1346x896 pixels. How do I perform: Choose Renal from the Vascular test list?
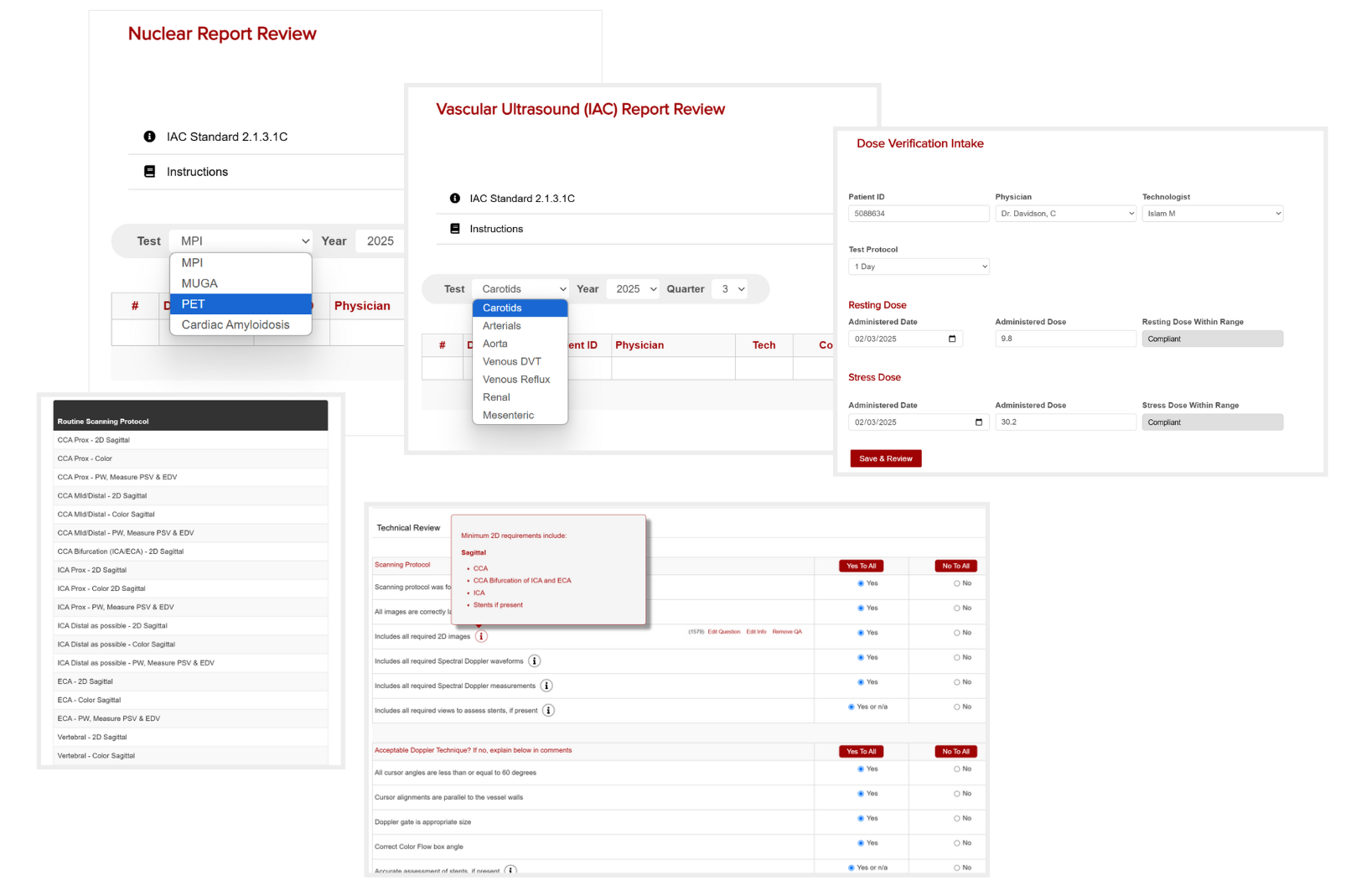(520, 397)
